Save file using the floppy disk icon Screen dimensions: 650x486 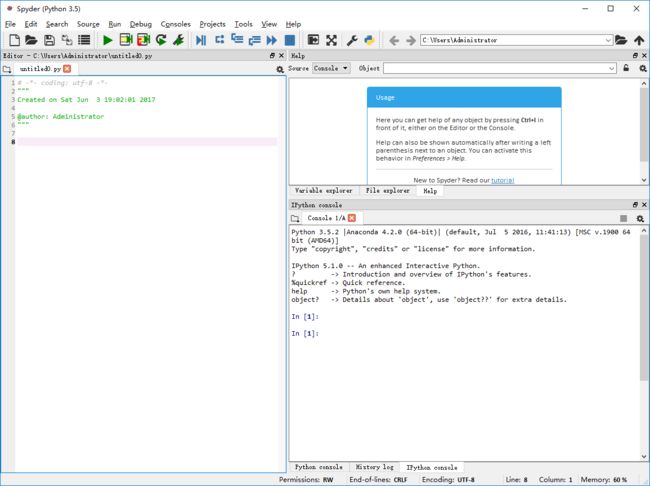click(x=49, y=40)
